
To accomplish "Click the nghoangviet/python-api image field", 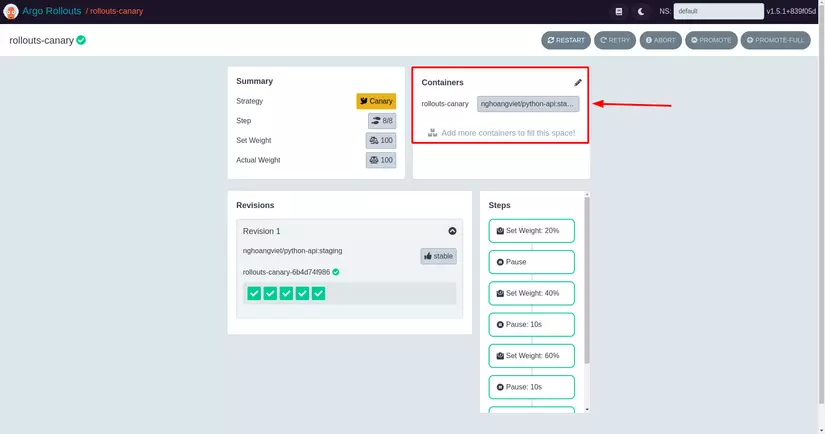I will point(528,104).
